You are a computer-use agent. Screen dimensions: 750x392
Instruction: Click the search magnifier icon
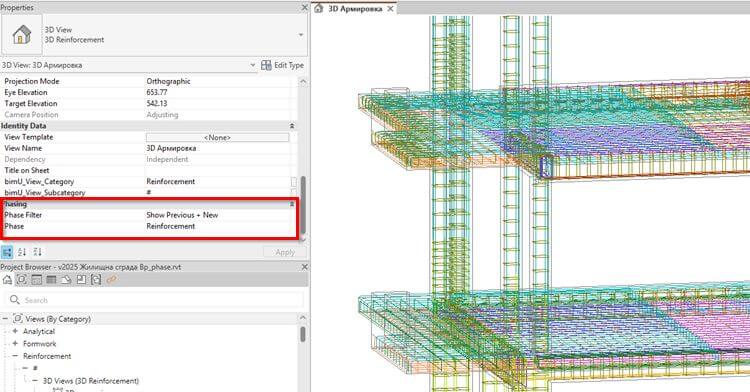pyautogui.click(x=14, y=300)
